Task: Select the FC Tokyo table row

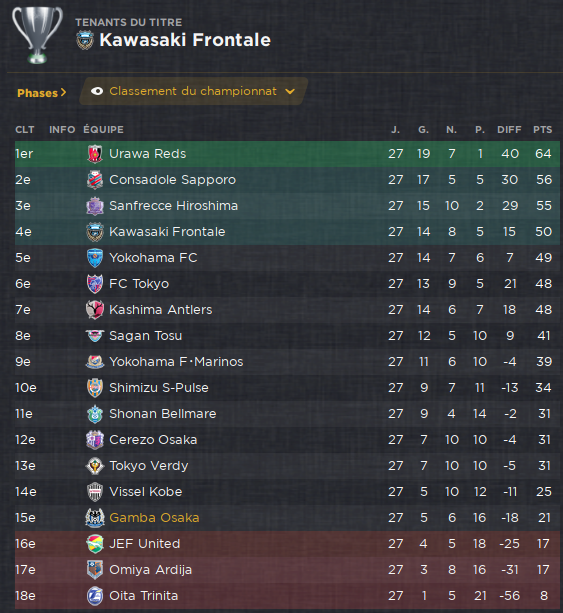Action: (287, 284)
